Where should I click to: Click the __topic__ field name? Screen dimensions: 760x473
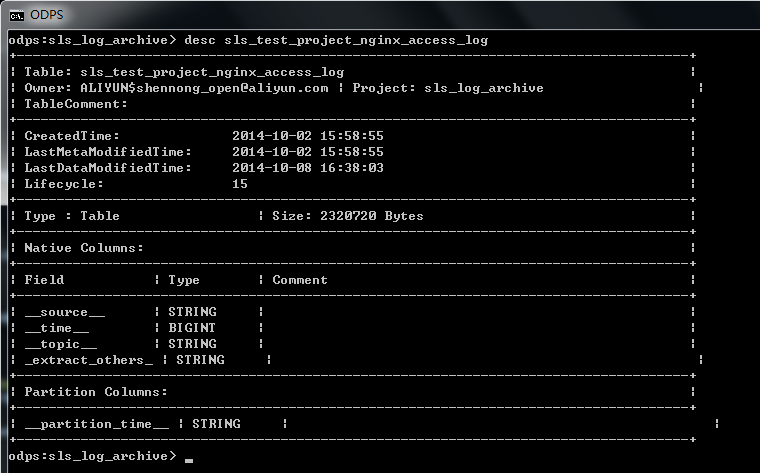[x=61, y=345]
